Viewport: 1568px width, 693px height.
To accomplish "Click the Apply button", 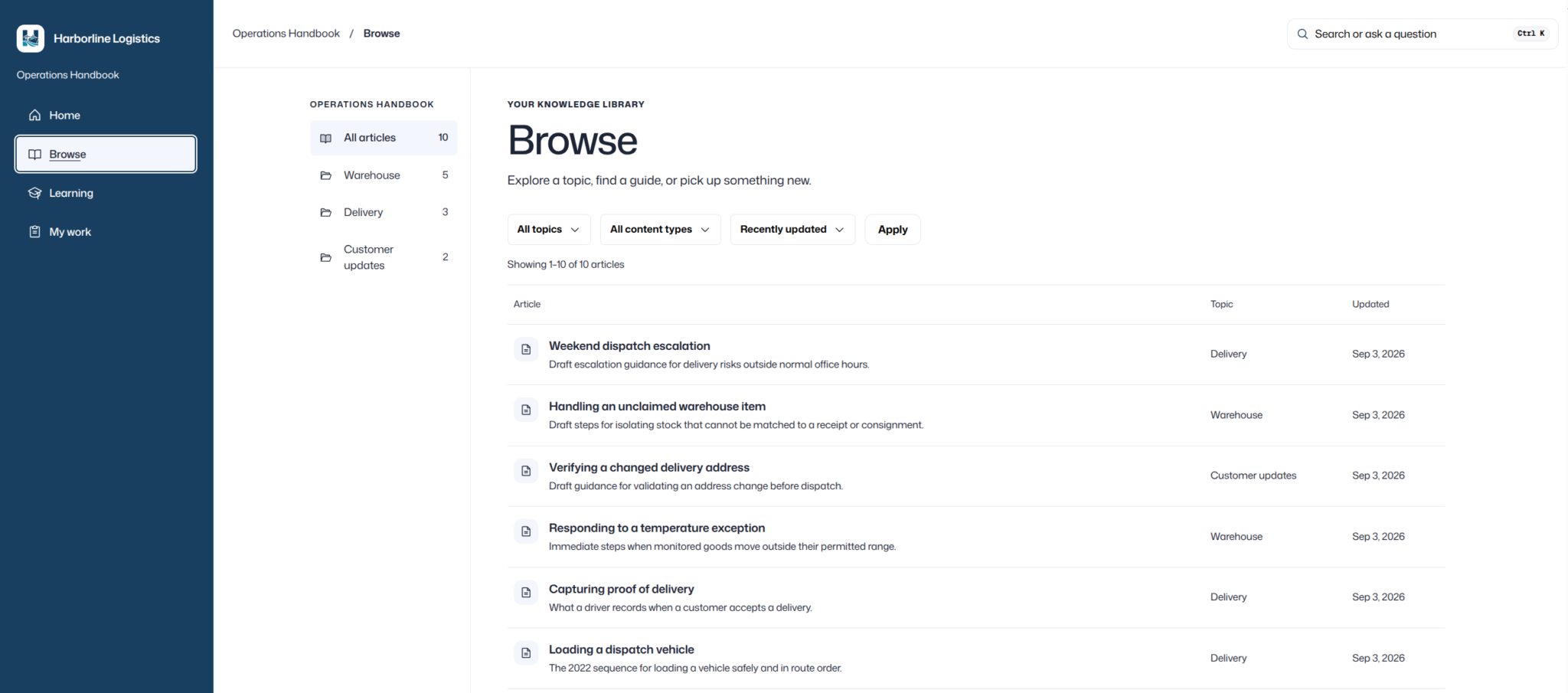I will click(893, 230).
